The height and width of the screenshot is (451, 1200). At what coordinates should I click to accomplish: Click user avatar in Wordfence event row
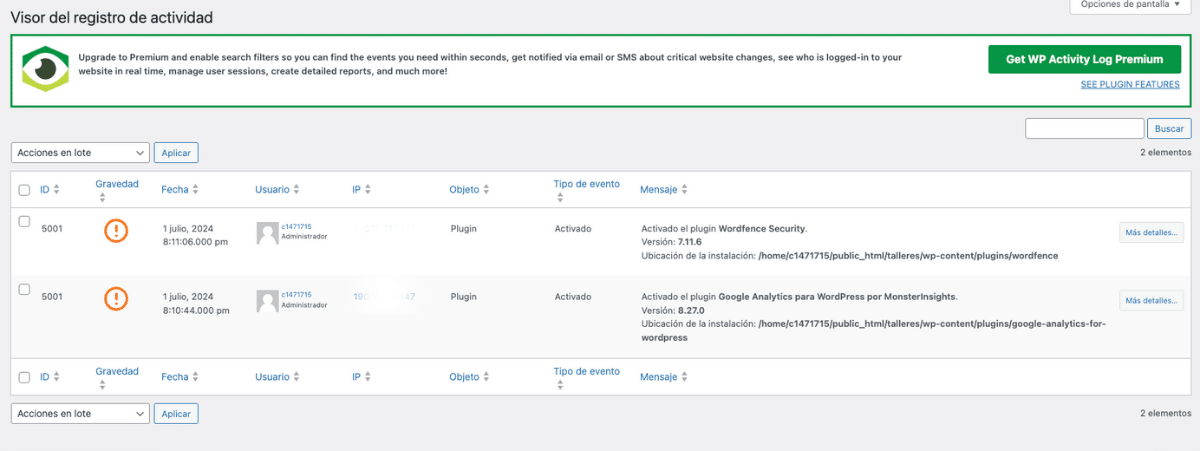point(267,233)
